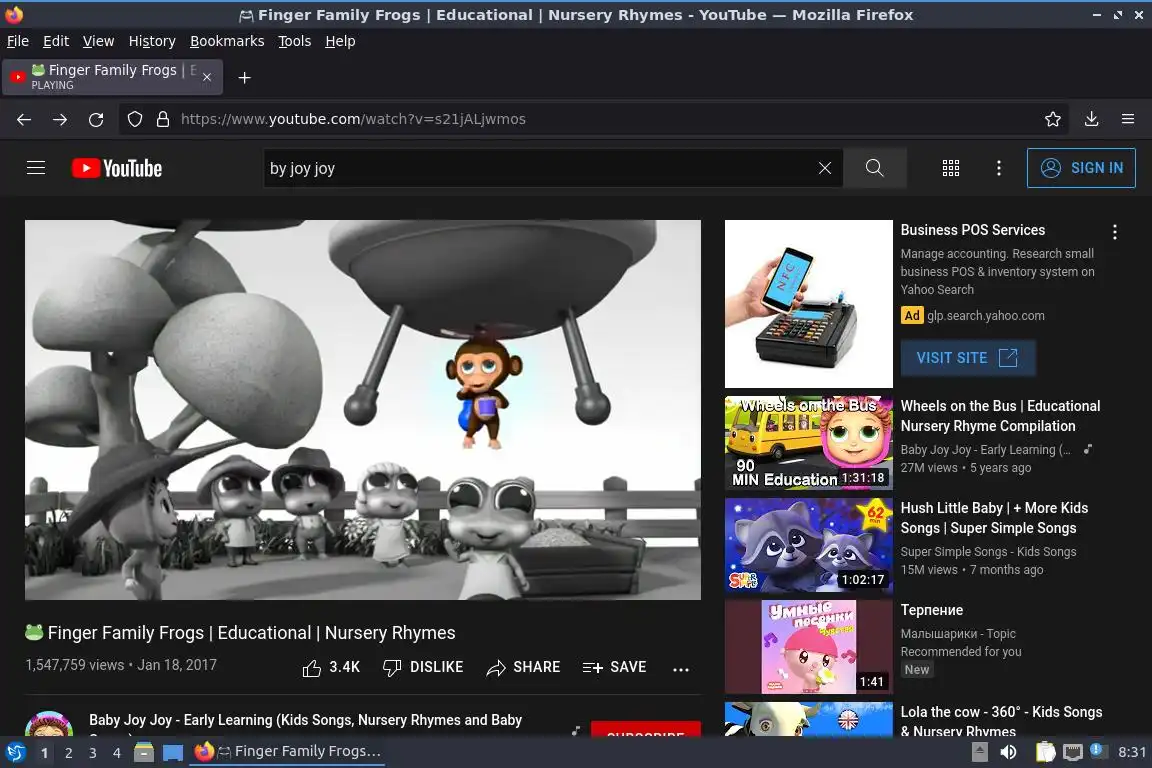Image resolution: width=1152 pixels, height=768 pixels.
Task: Show desktop via taskbar icon
Action: click(x=173, y=753)
